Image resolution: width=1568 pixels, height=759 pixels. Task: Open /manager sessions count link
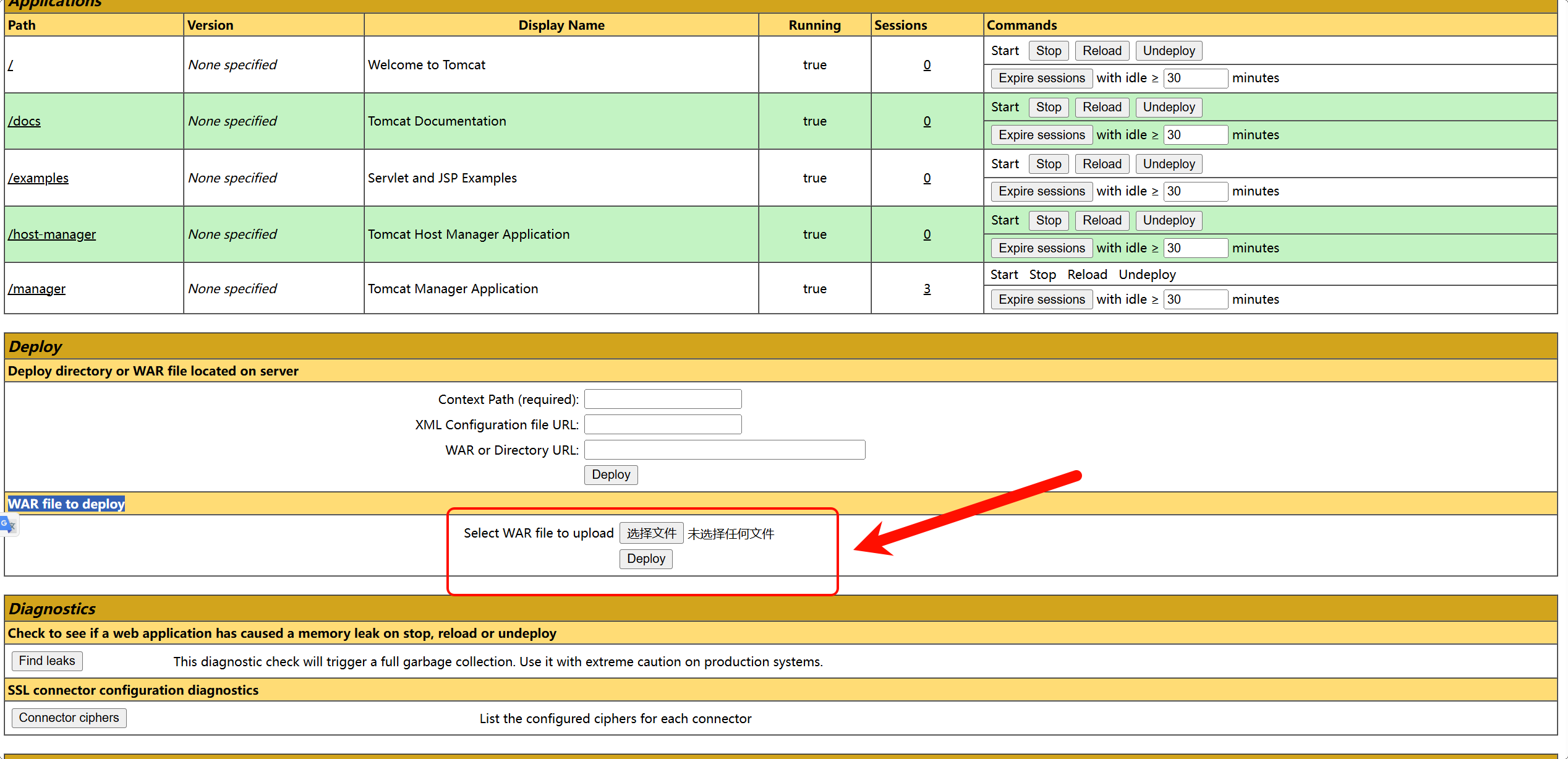coord(926,289)
